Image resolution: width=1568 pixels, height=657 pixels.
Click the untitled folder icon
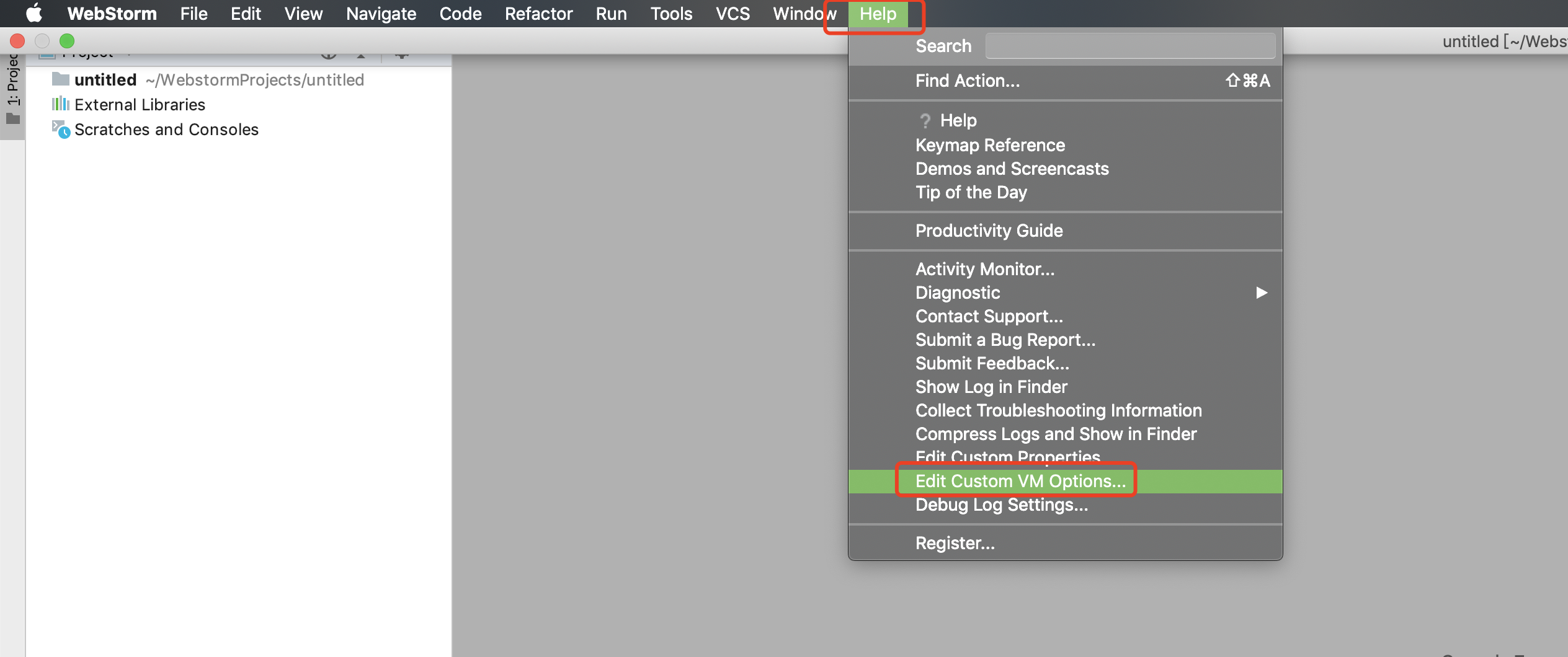(x=60, y=79)
